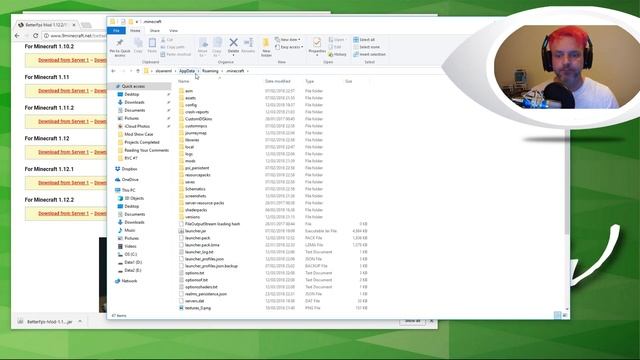Select the config folder
640x360 pixels.
point(188,105)
